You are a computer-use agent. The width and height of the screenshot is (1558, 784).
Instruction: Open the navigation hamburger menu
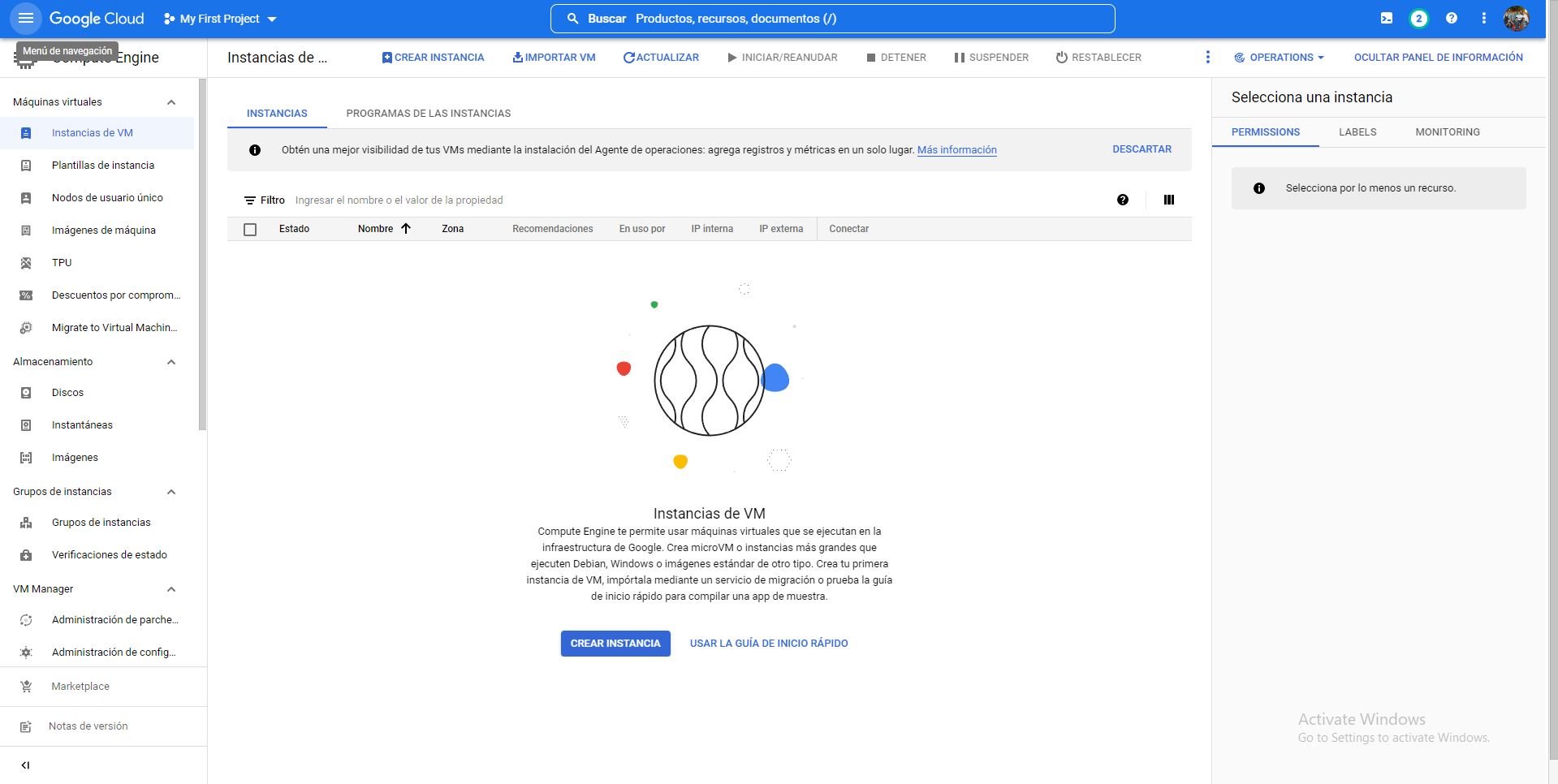(25, 18)
